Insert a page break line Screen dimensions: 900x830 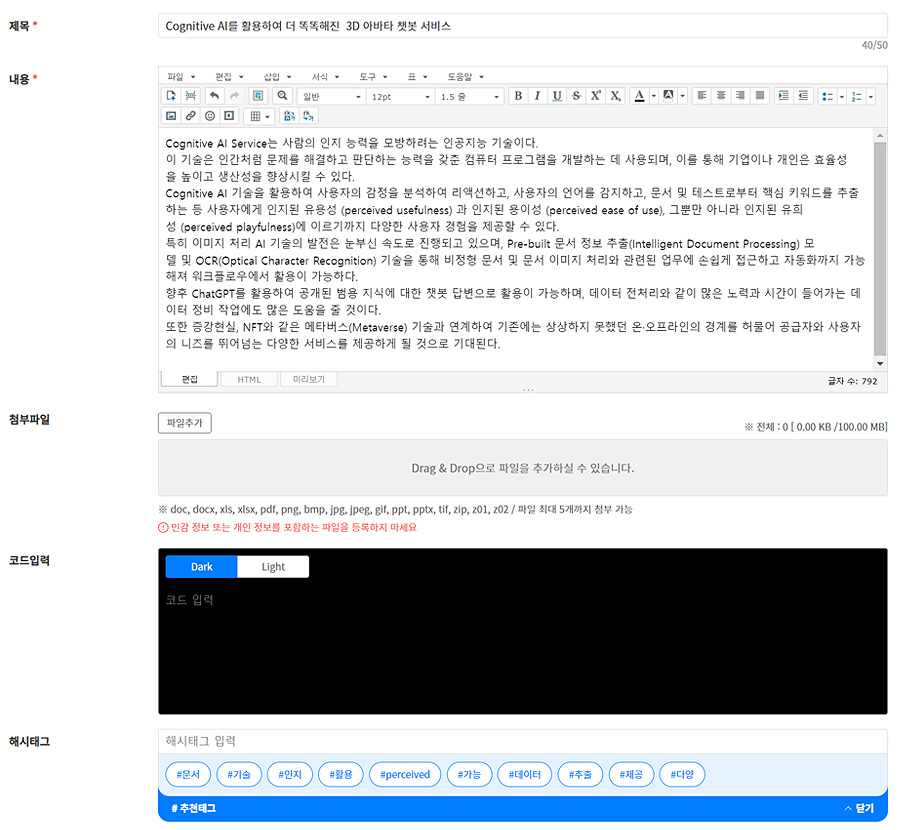[x=191, y=96]
